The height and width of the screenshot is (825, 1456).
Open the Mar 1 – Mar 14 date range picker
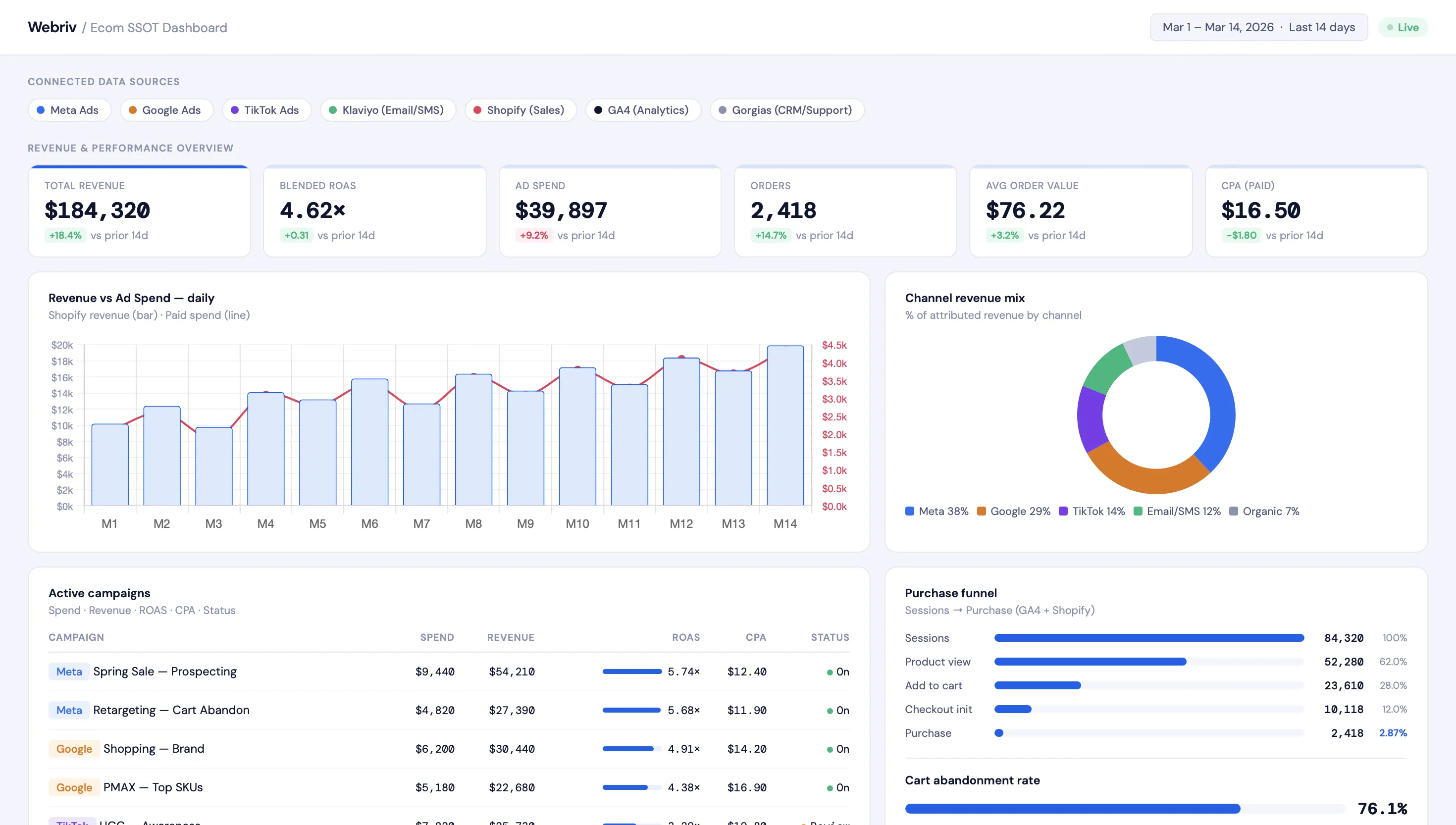pos(1258,27)
